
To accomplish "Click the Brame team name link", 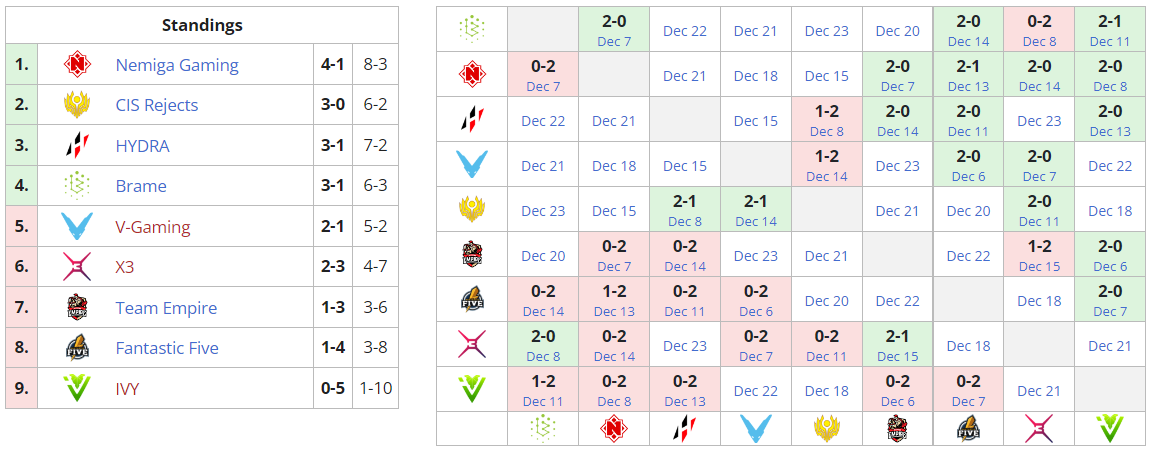I will [141, 186].
